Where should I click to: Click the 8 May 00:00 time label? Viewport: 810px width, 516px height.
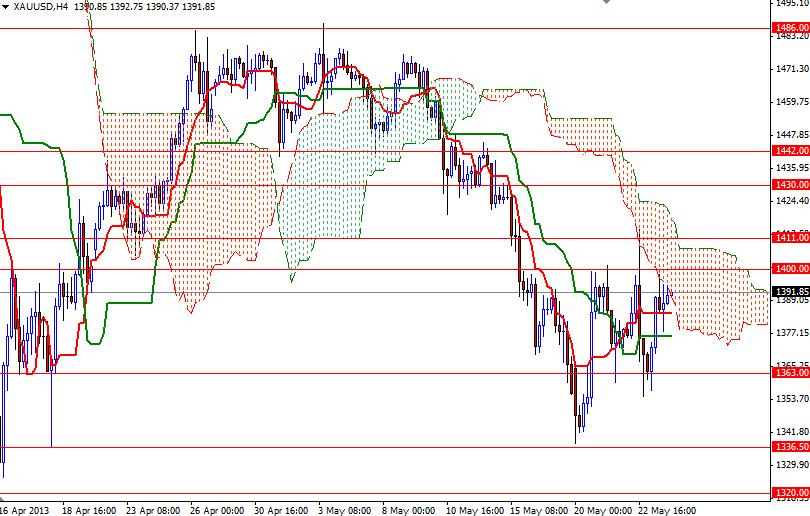[x=409, y=510]
